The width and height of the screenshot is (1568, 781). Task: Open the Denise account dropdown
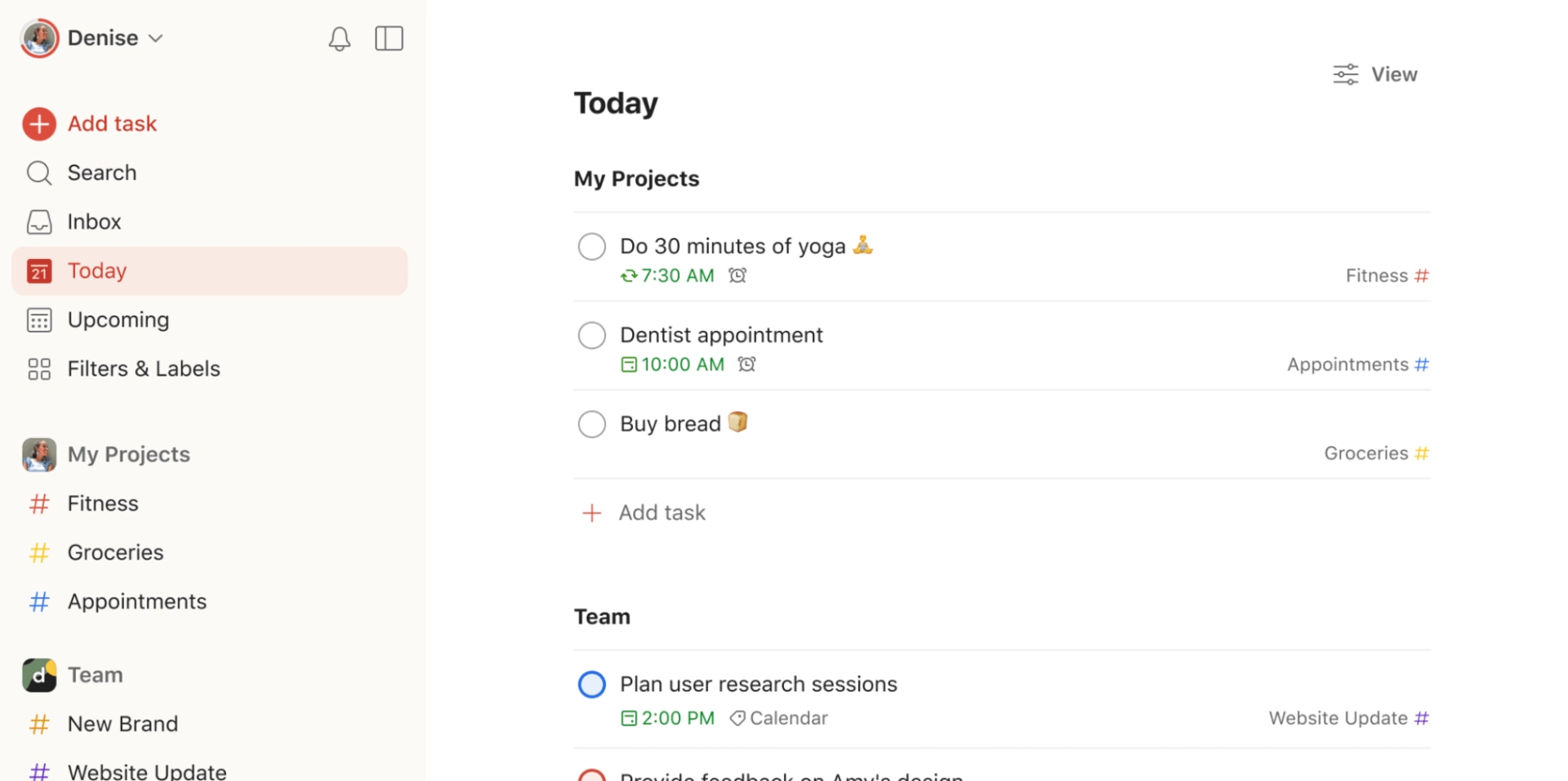[x=156, y=38]
